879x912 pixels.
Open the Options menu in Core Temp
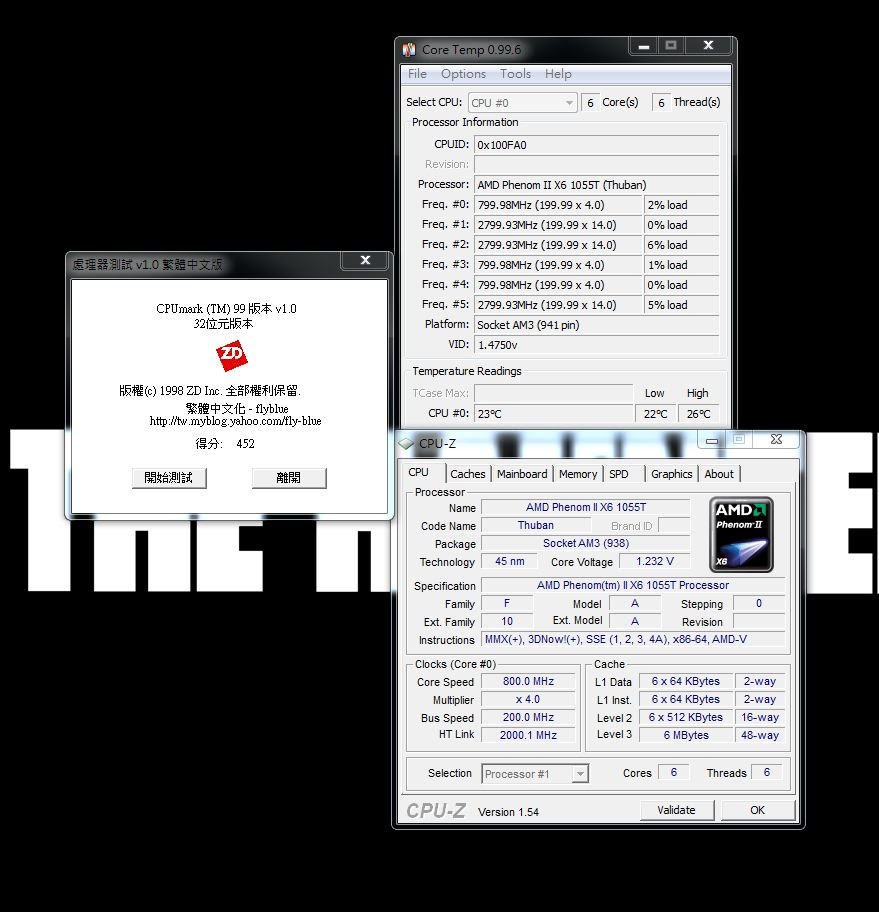pyautogui.click(x=463, y=74)
